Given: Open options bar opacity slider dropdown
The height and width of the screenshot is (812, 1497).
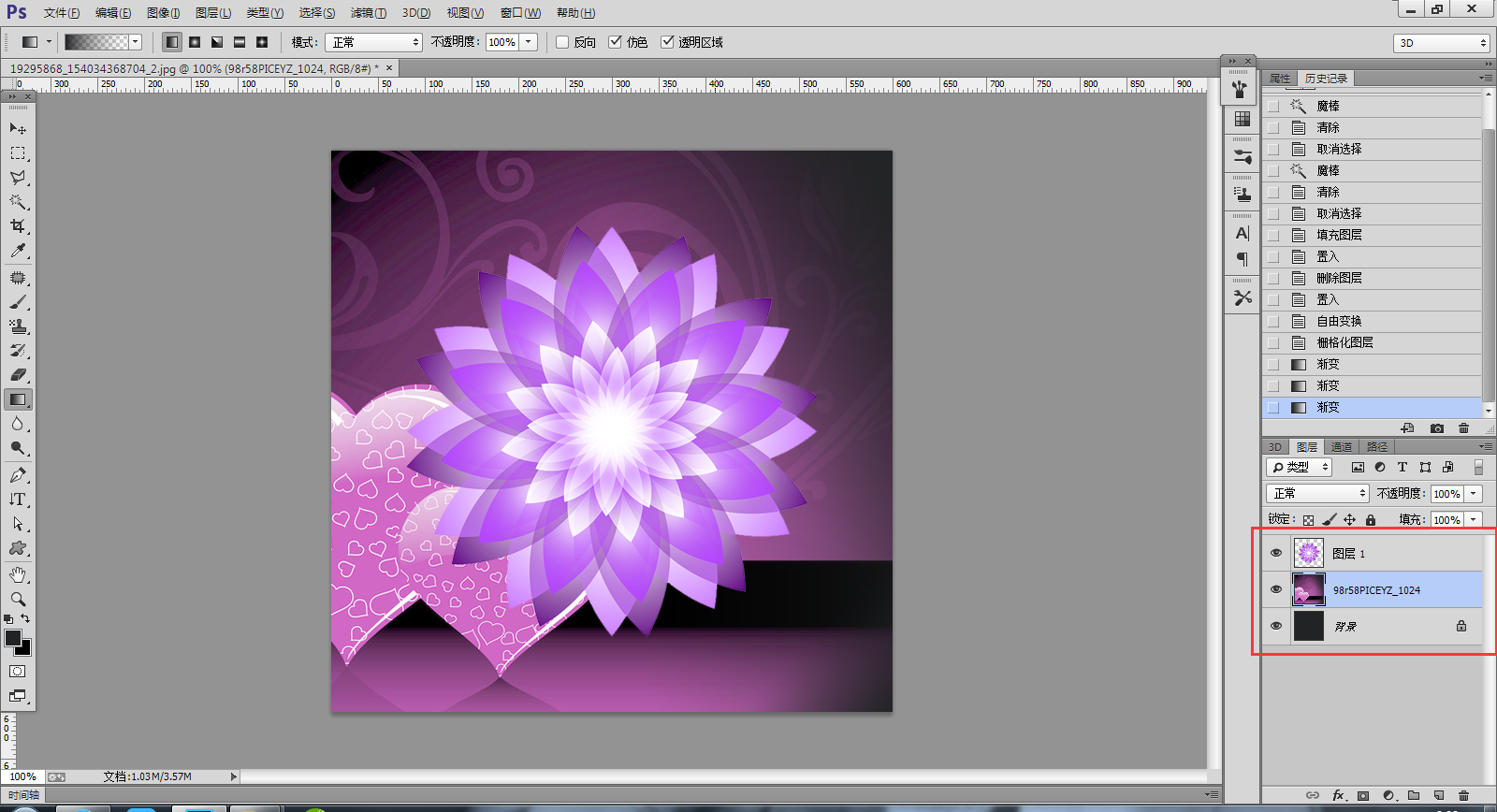Looking at the screenshot, I should coord(529,42).
